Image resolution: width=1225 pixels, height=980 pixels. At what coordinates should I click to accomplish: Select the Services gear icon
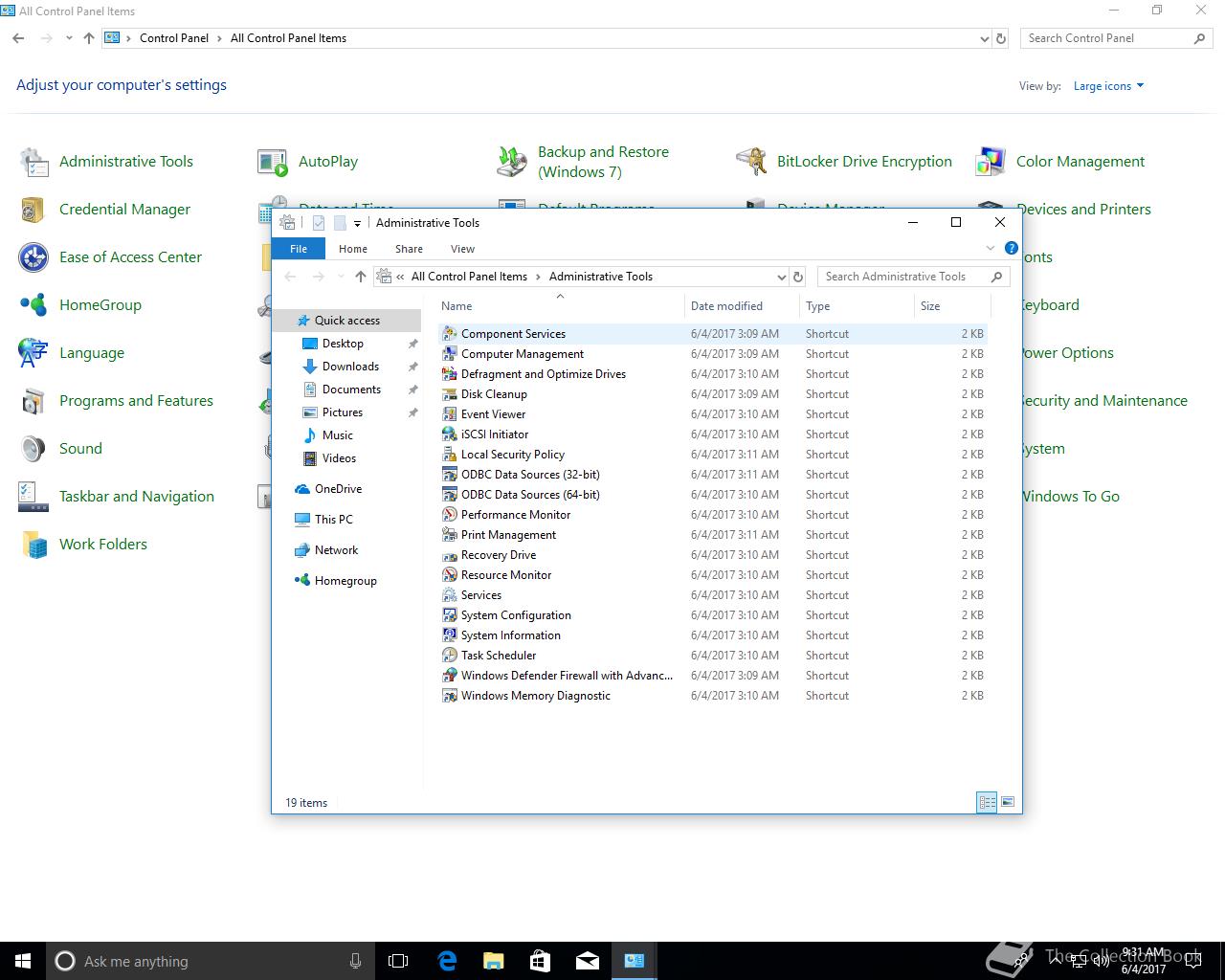coord(449,595)
